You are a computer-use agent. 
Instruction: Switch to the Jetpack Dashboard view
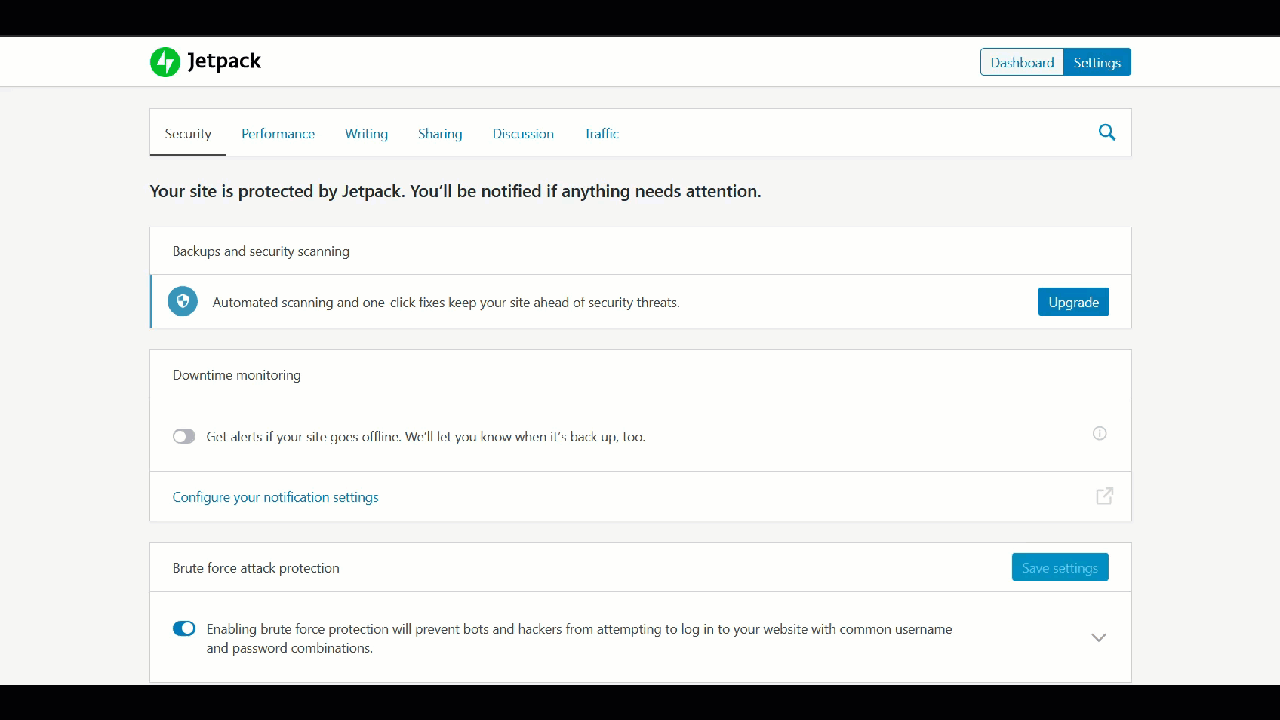coord(1021,61)
